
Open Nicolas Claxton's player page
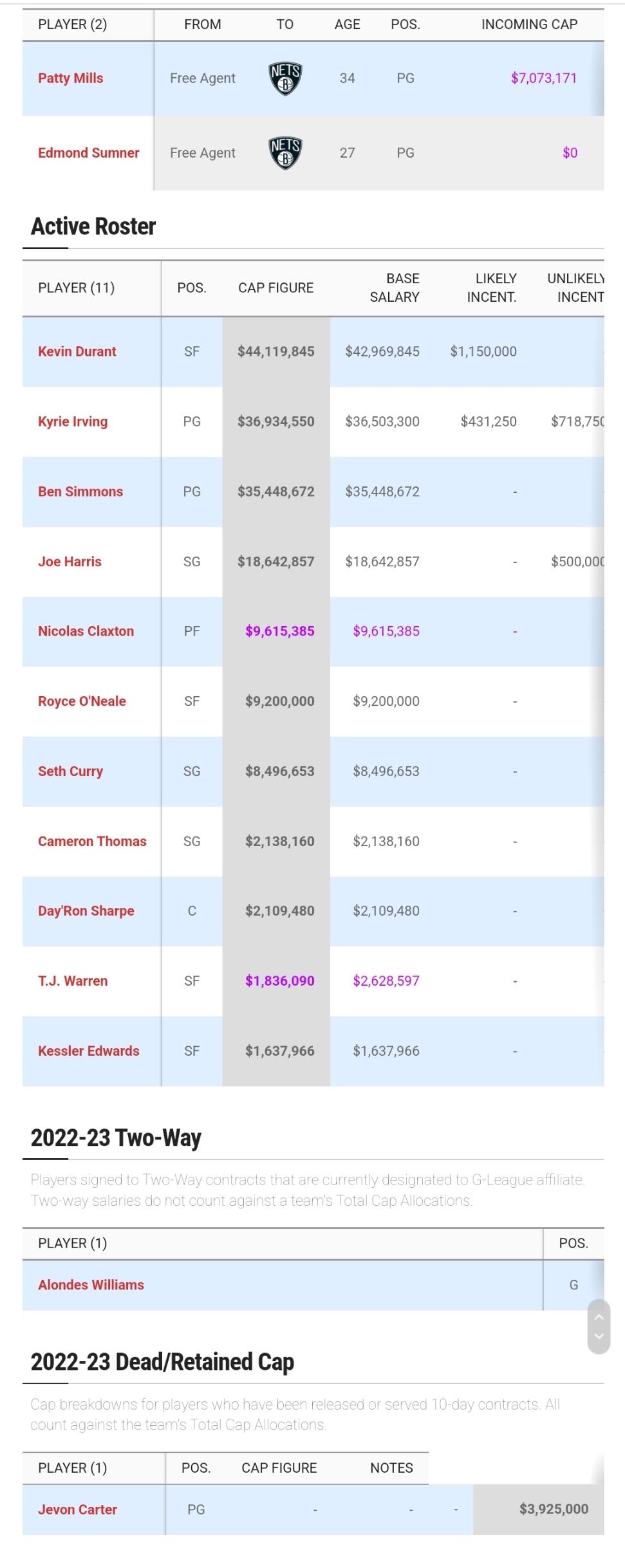pos(86,631)
